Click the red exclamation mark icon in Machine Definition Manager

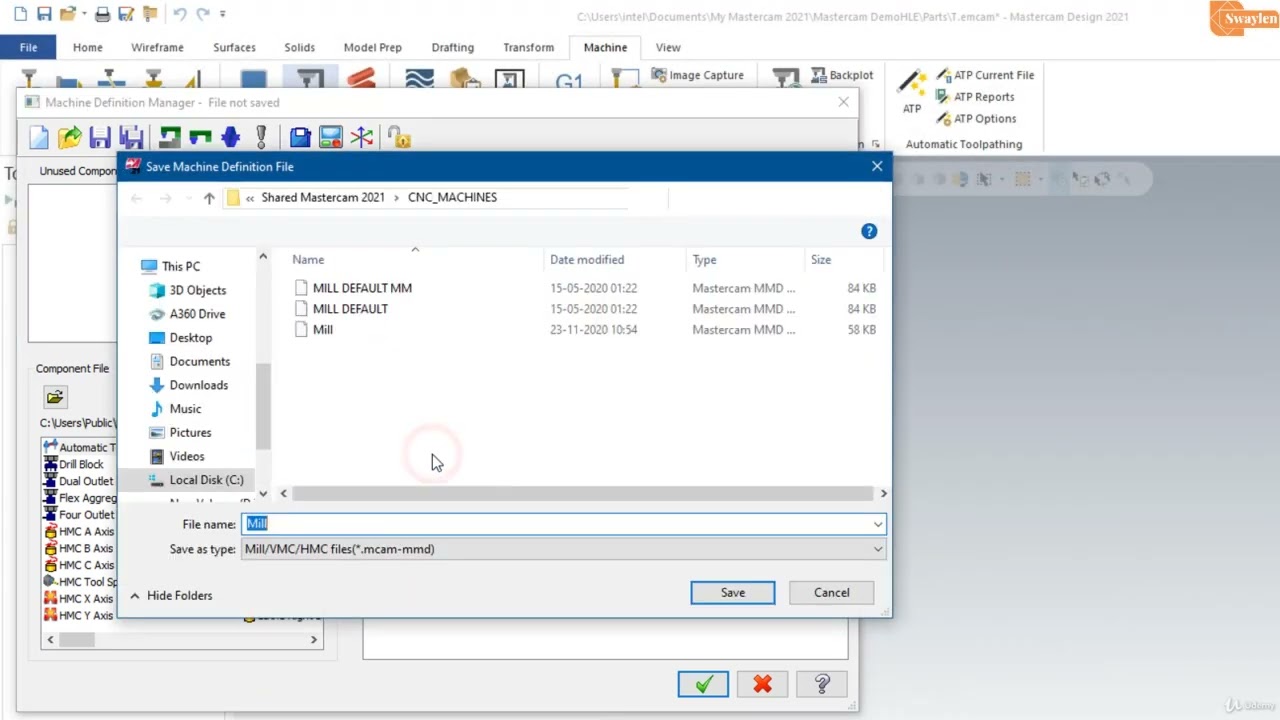(261, 137)
